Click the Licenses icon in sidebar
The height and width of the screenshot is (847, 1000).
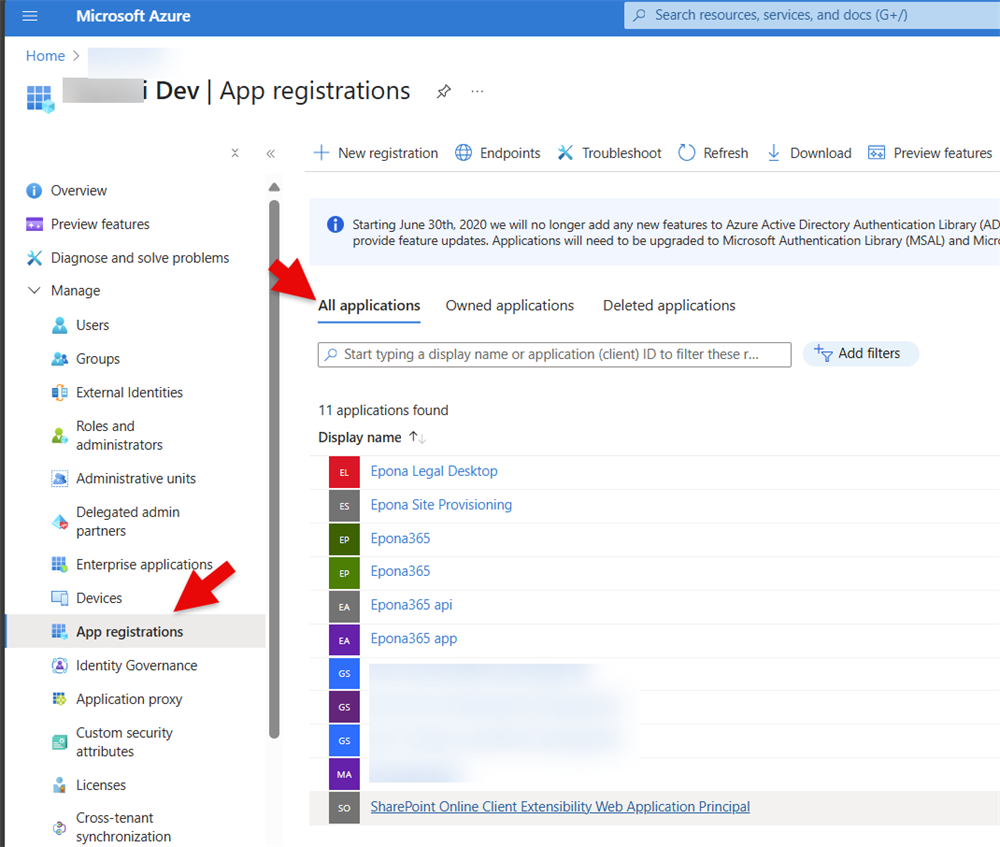pyautogui.click(x=59, y=785)
